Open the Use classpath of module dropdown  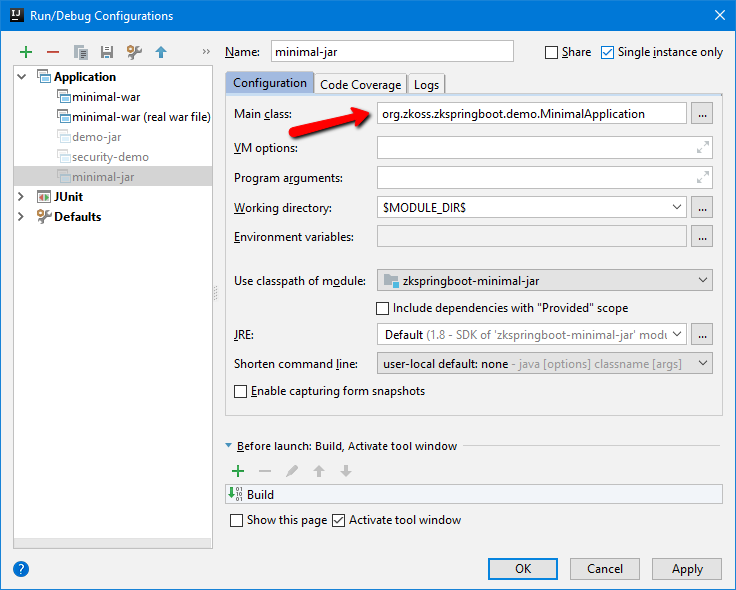(x=544, y=281)
